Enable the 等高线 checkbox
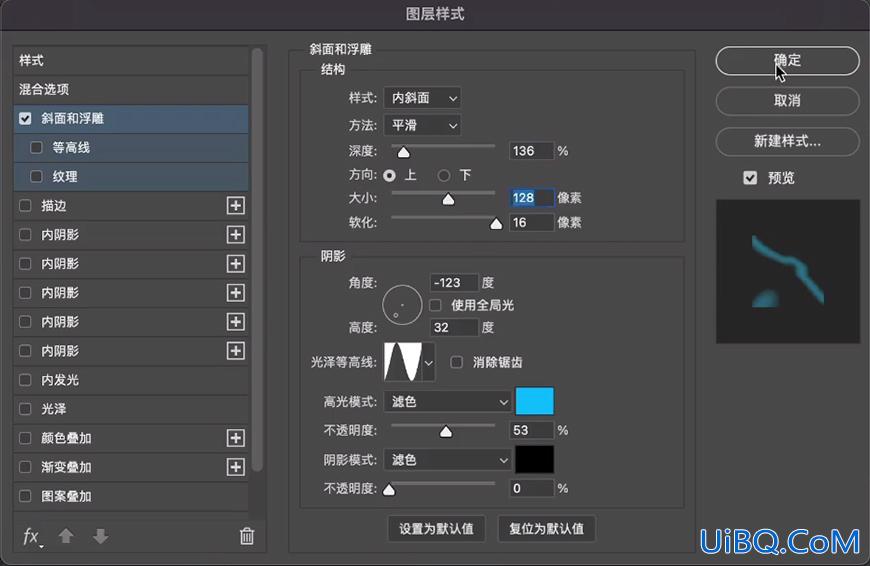Screen dimensions: 870x566 point(36,148)
